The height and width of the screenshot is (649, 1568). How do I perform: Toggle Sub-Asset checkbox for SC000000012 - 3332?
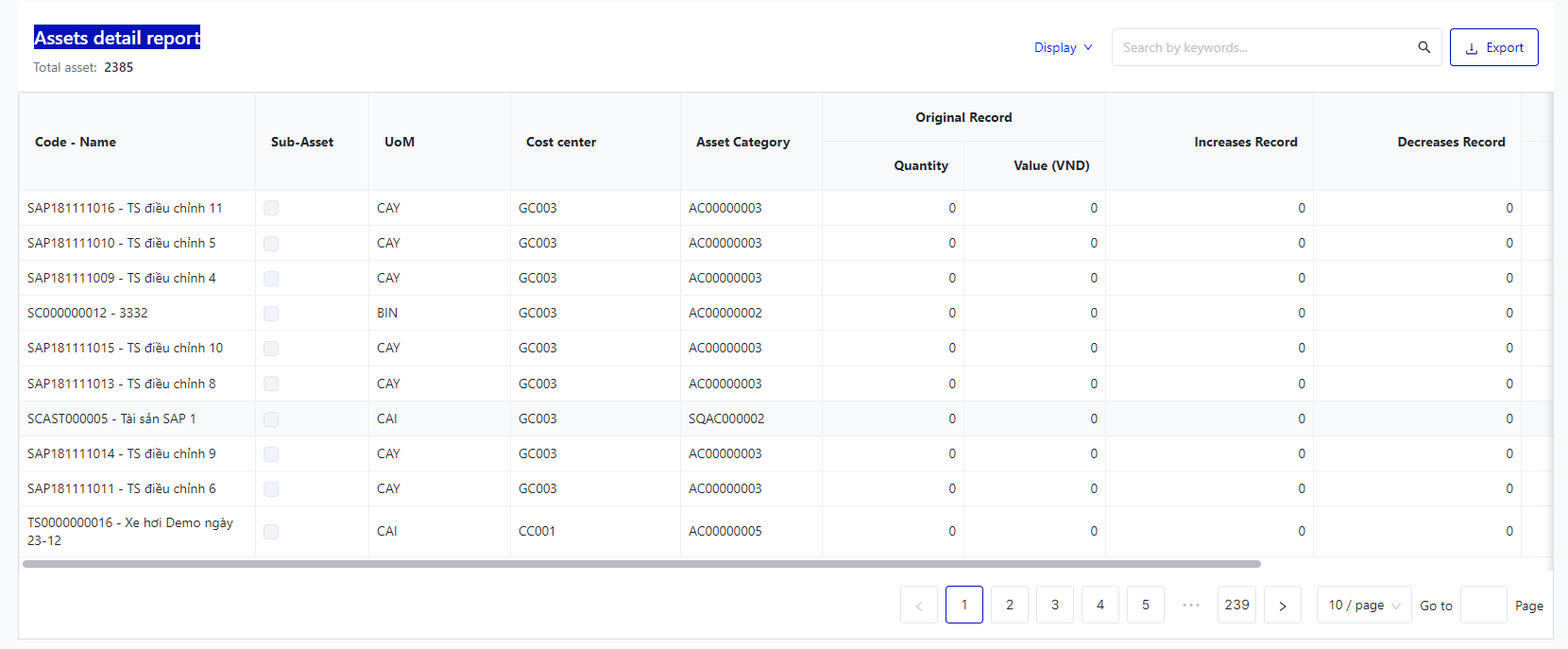coord(271,313)
